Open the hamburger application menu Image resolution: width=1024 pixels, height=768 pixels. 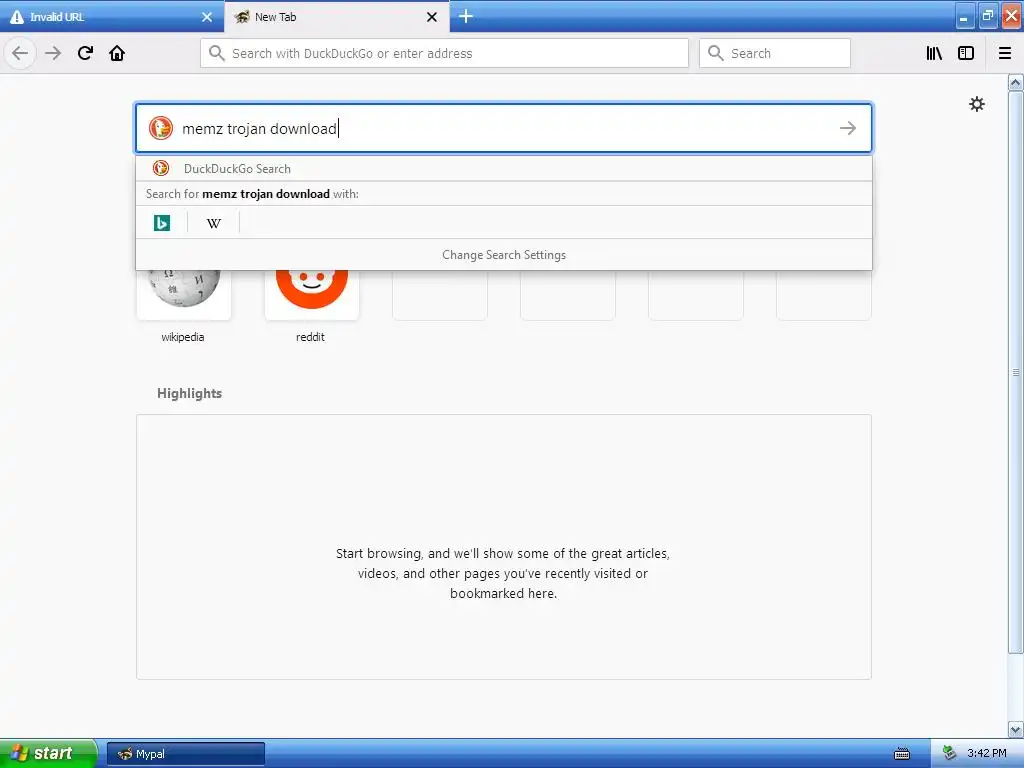1005,53
